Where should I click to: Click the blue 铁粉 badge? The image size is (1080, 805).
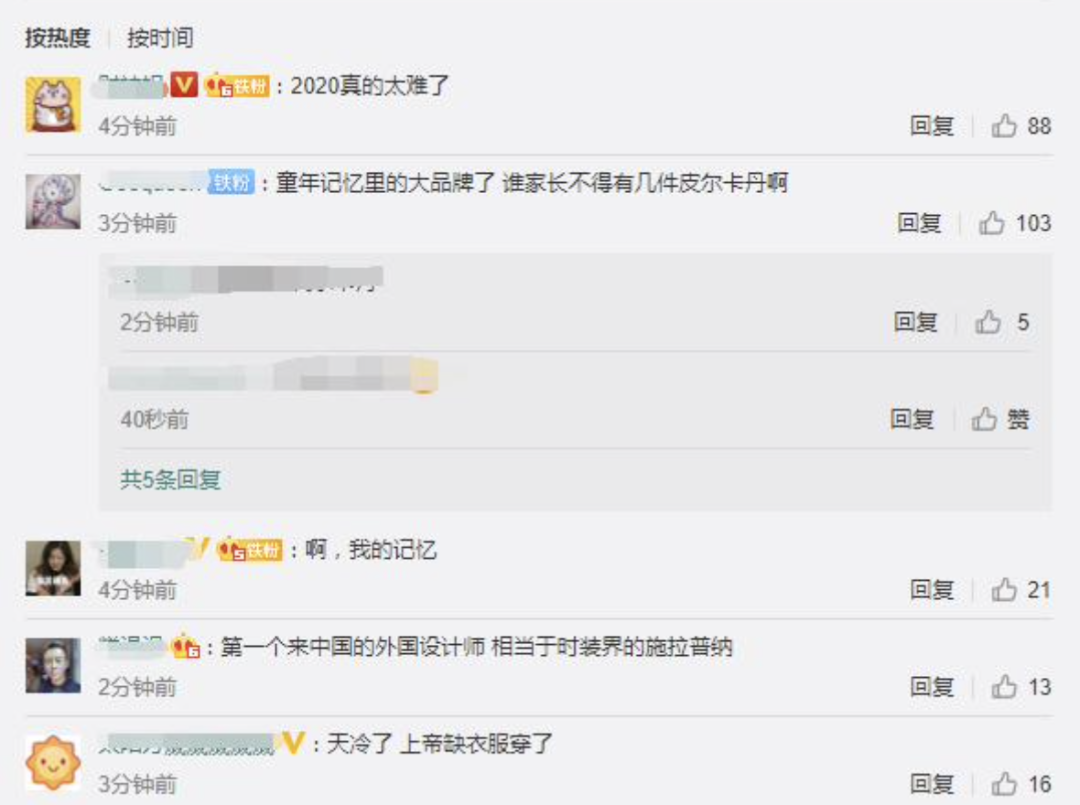[x=232, y=182]
